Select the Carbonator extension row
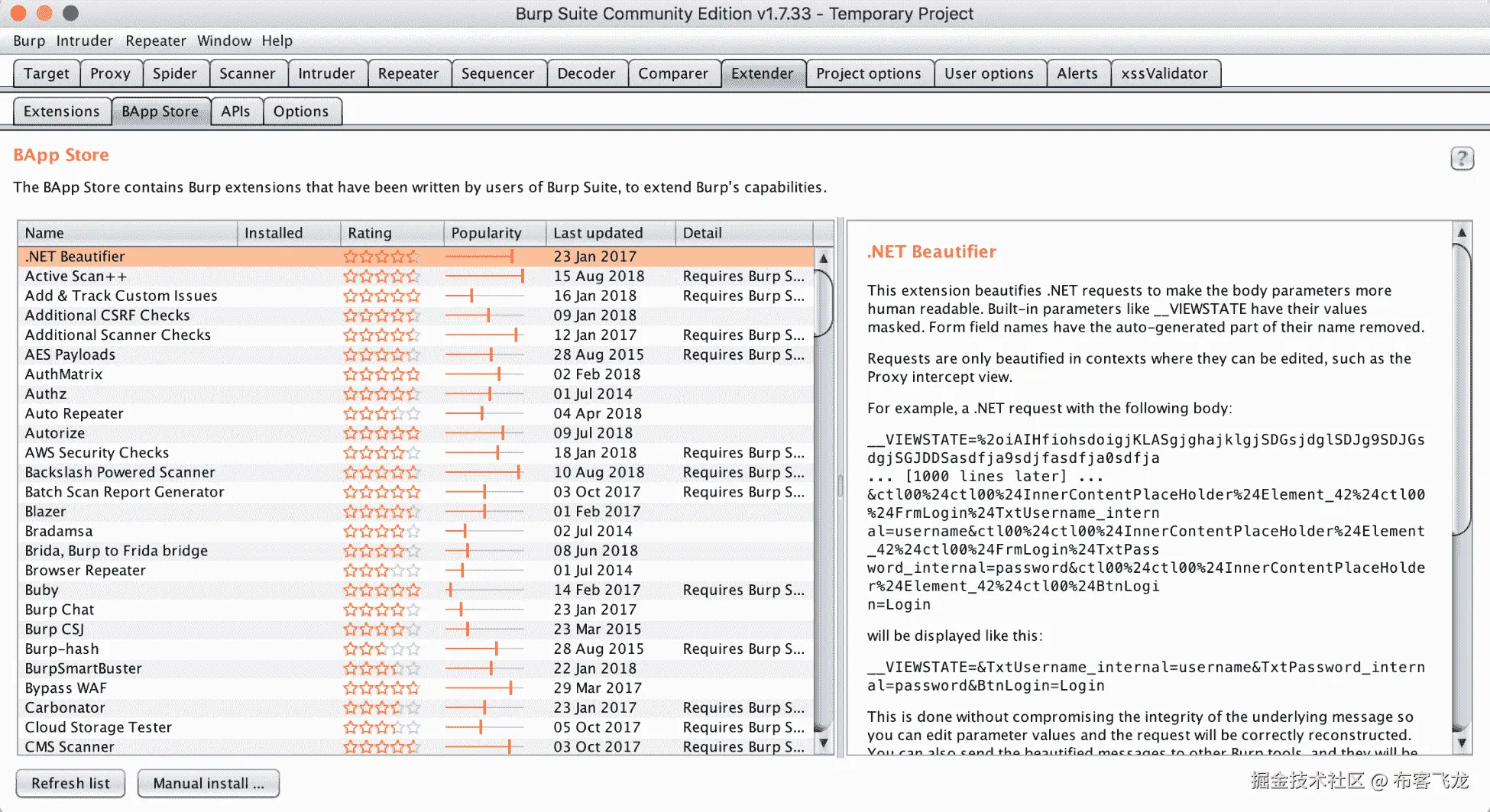Image resolution: width=1490 pixels, height=812 pixels. (416, 708)
